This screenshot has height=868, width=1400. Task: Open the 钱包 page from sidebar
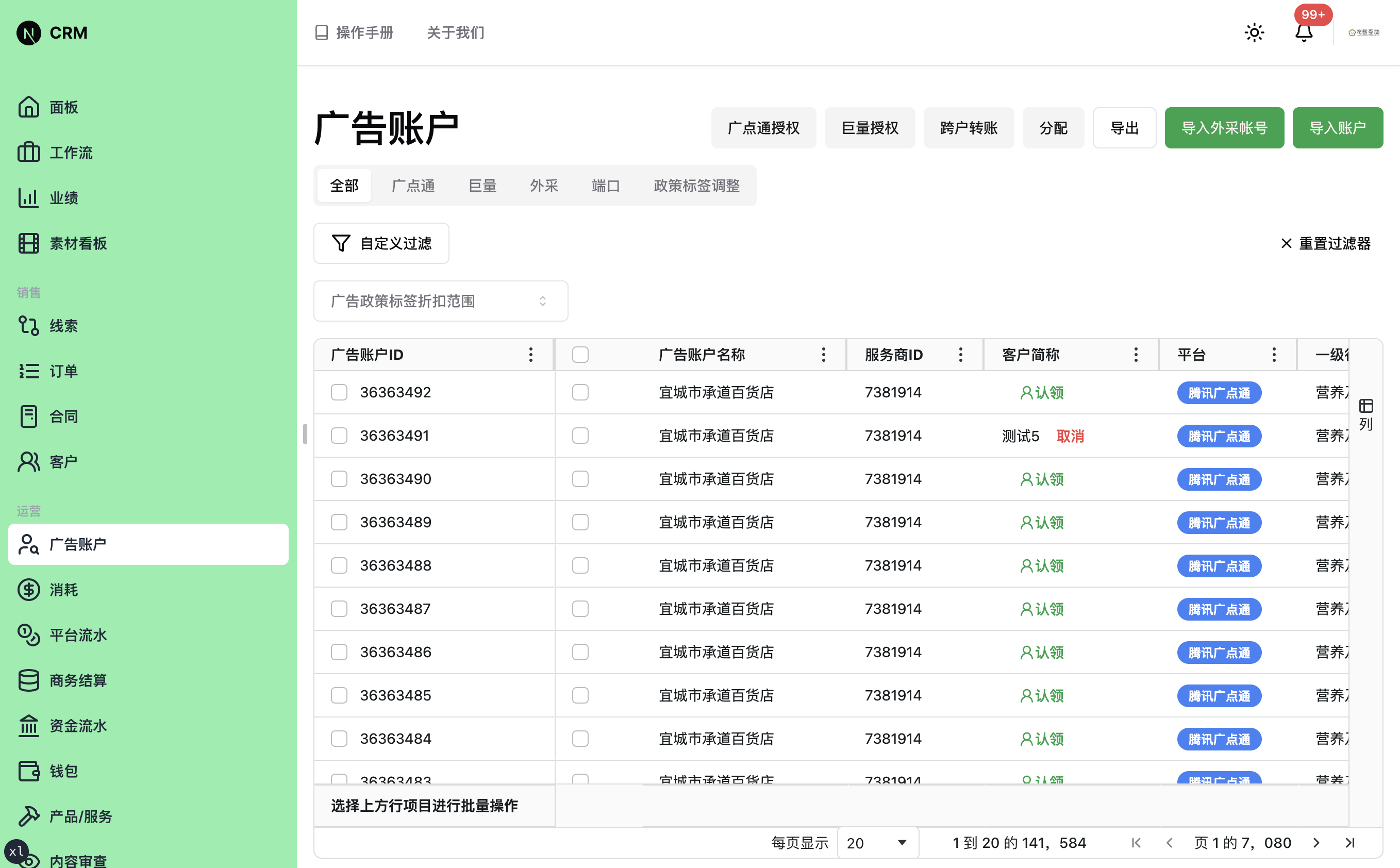62,771
